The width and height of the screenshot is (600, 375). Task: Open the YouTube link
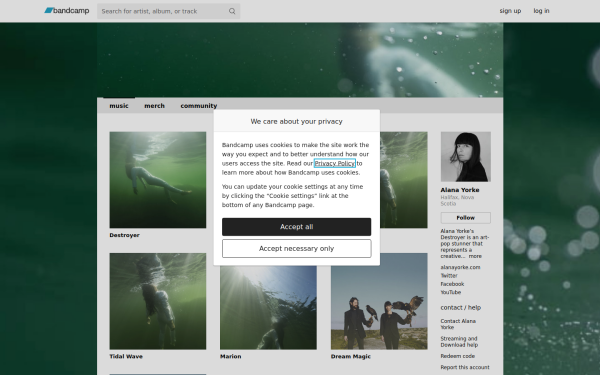pyautogui.click(x=451, y=292)
